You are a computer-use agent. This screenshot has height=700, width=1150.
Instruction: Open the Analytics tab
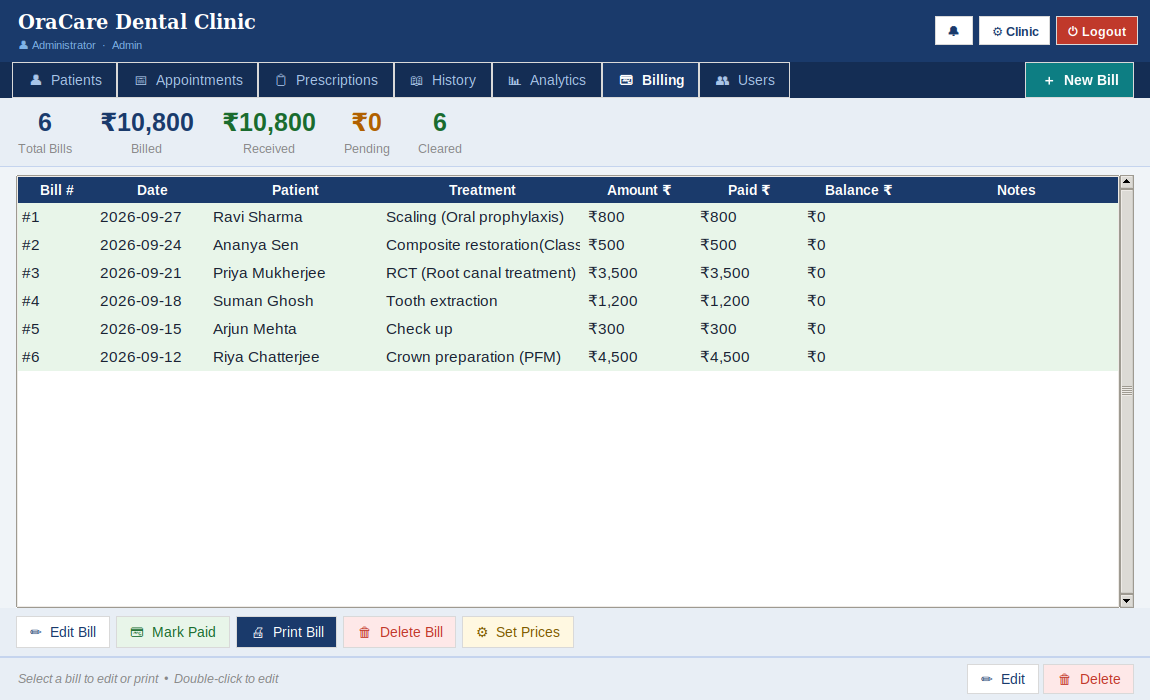pyautogui.click(x=547, y=80)
